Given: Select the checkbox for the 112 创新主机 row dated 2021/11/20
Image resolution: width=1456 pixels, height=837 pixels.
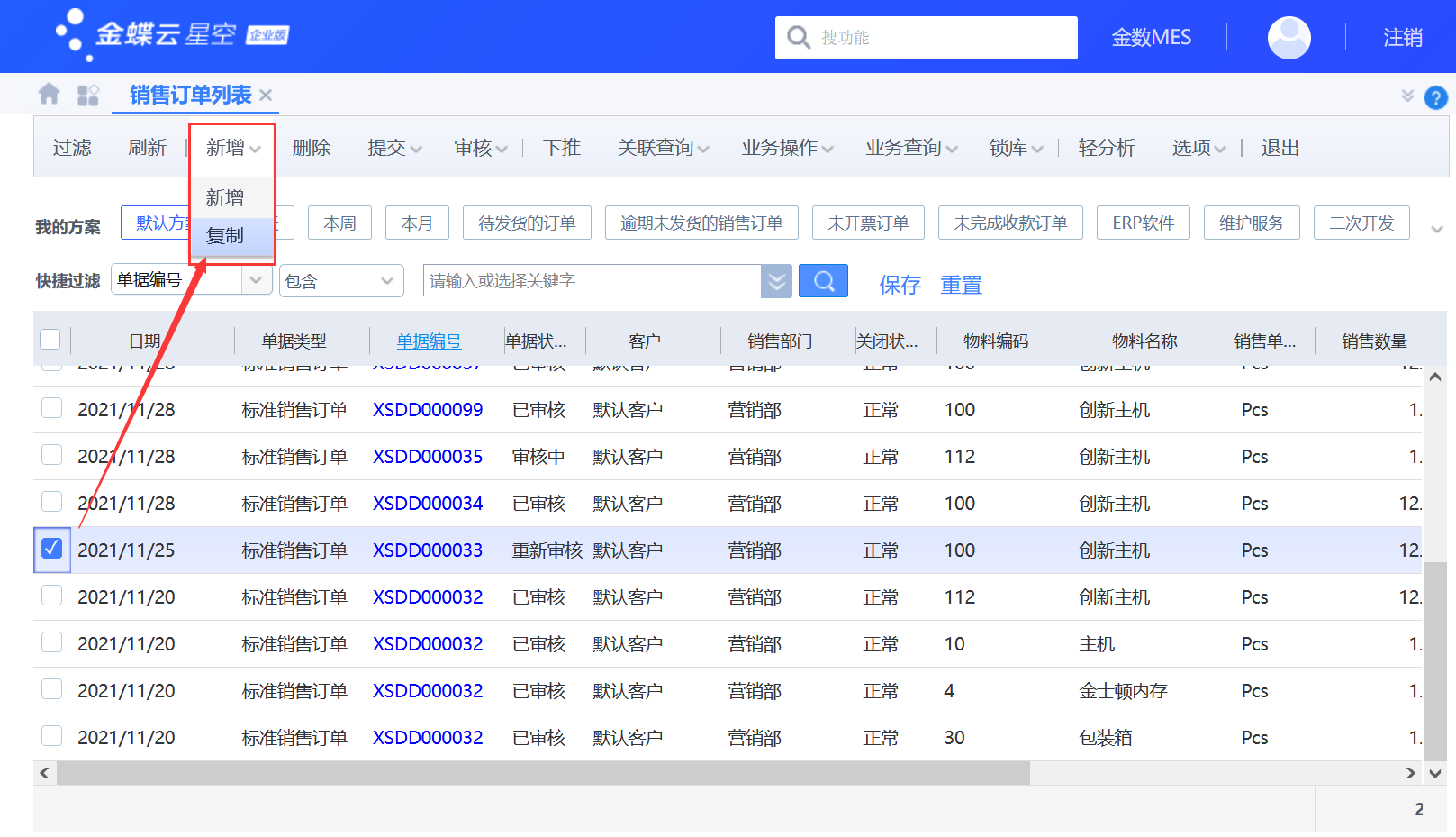Looking at the screenshot, I should pyautogui.click(x=52, y=596).
